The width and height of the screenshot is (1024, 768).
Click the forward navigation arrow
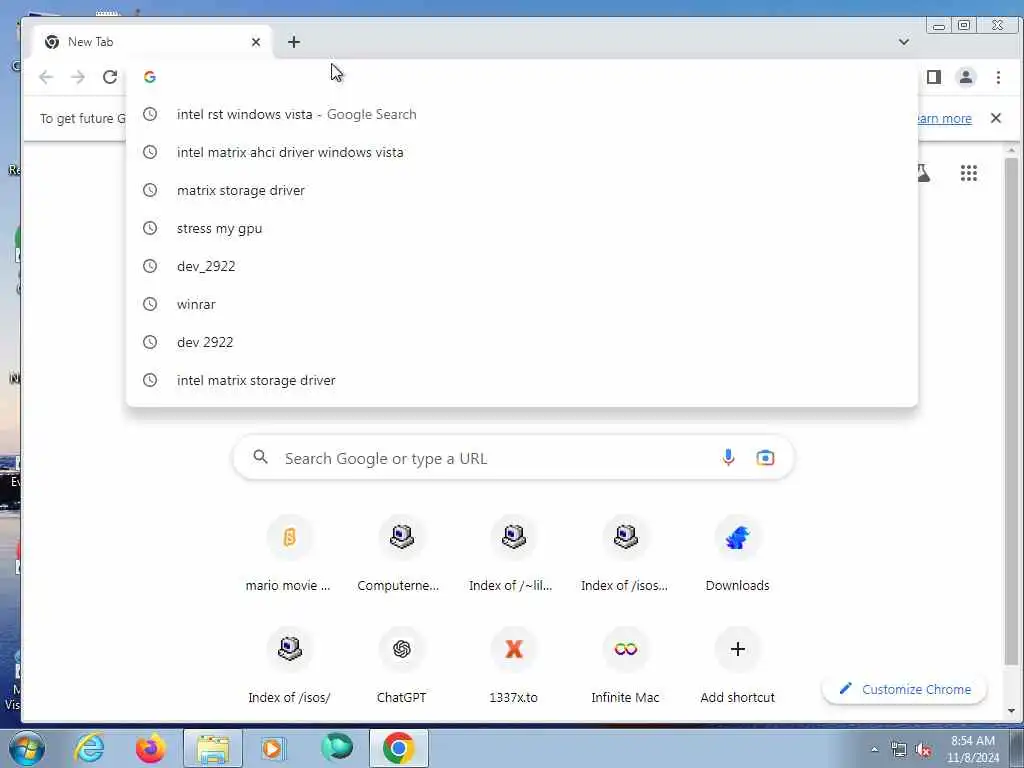[x=78, y=77]
